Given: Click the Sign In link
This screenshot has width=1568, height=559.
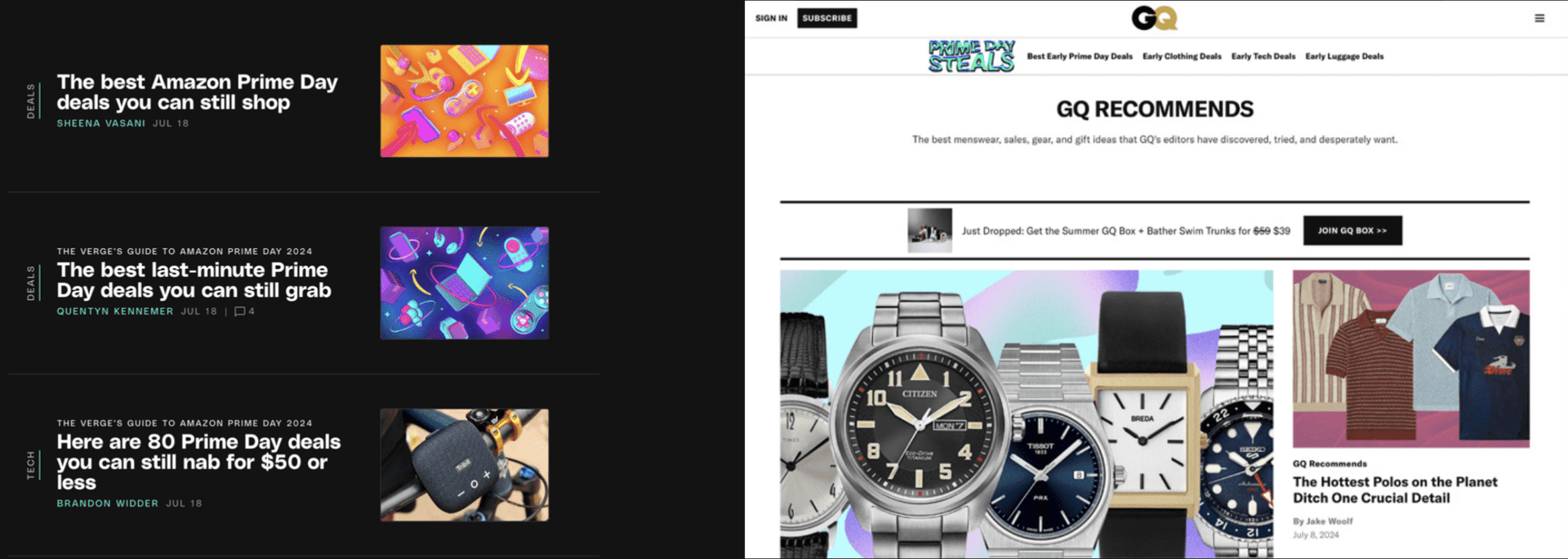Looking at the screenshot, I should 771,18.
